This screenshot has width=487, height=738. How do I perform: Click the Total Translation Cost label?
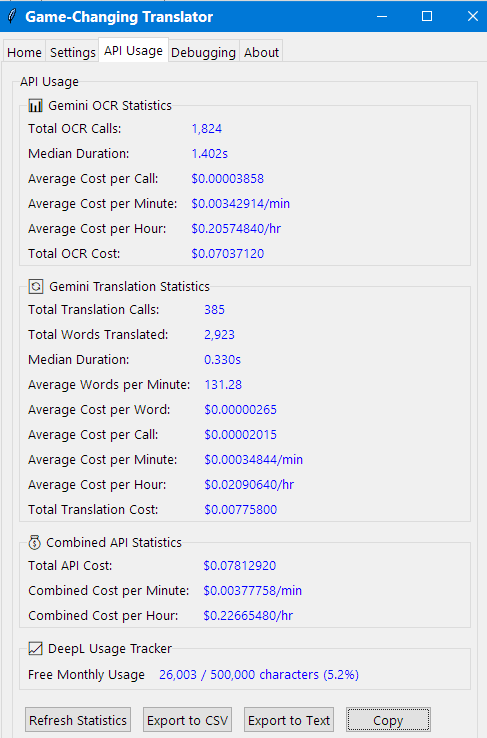(x=93, y=509)
